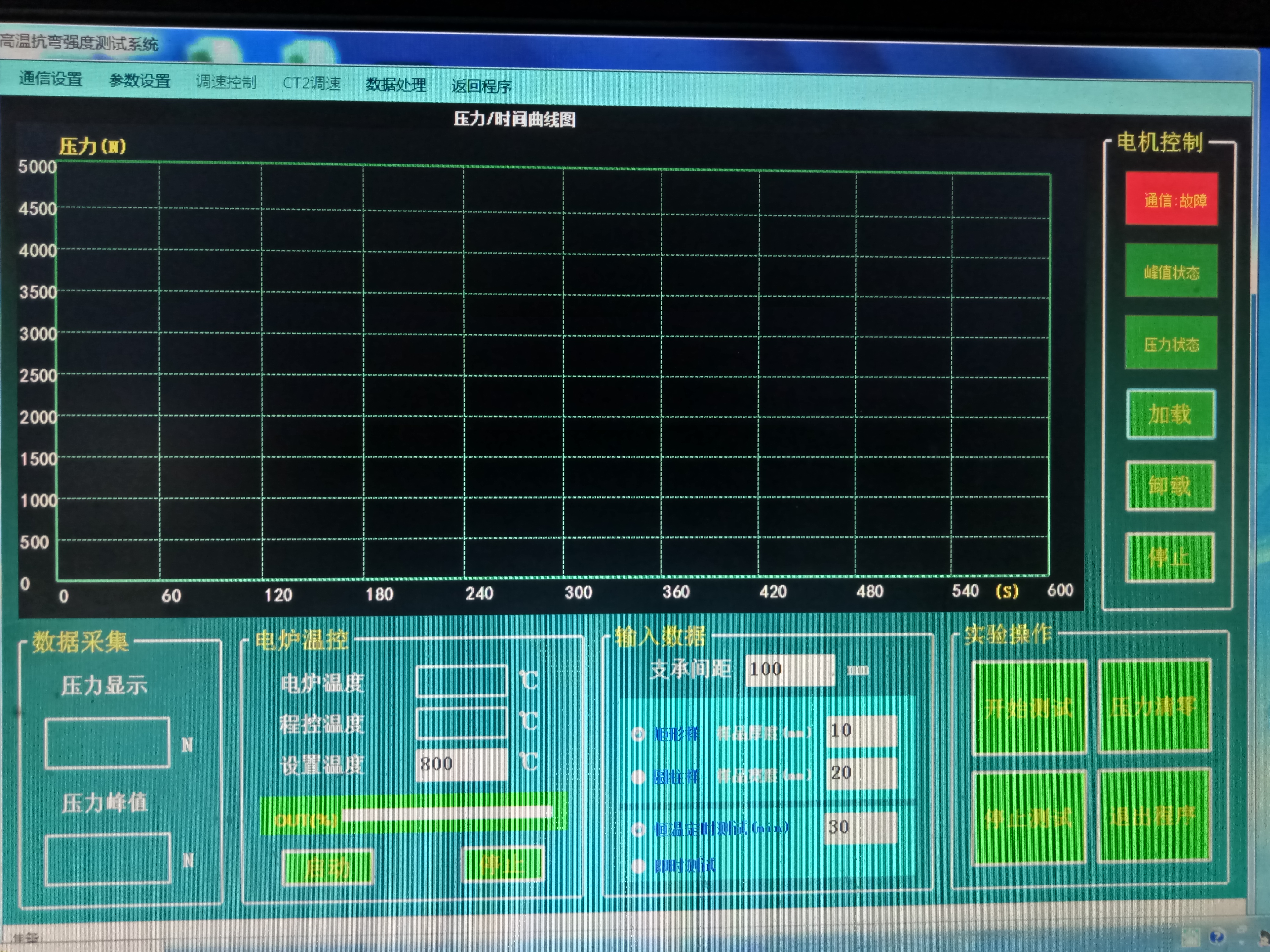This screenshot has width=1270, height=952.
Task: Click the red 通信:故障 status indicator
Action: pos(1171,199)
